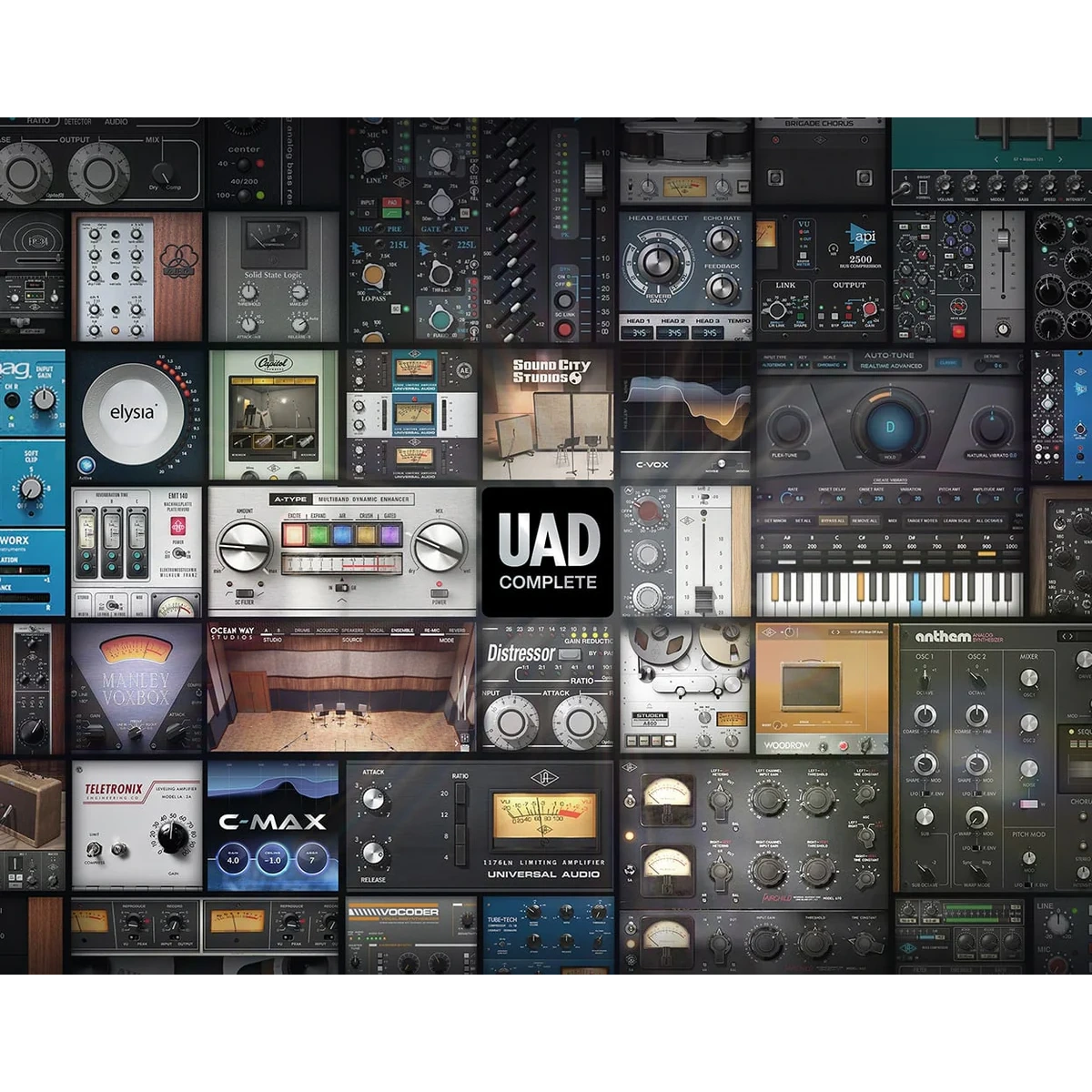Toggle the A-Type Excite button
Screen dimensions: 1092x1092
pos(294,533)
